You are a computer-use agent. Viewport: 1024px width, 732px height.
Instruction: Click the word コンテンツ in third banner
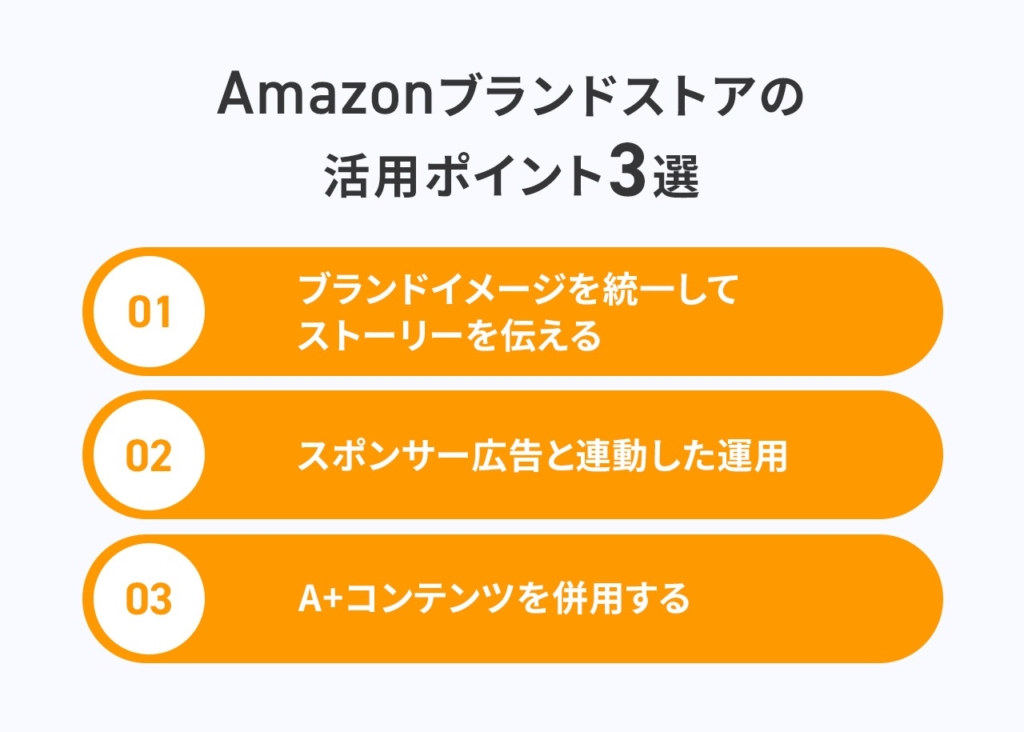point(428,599)
